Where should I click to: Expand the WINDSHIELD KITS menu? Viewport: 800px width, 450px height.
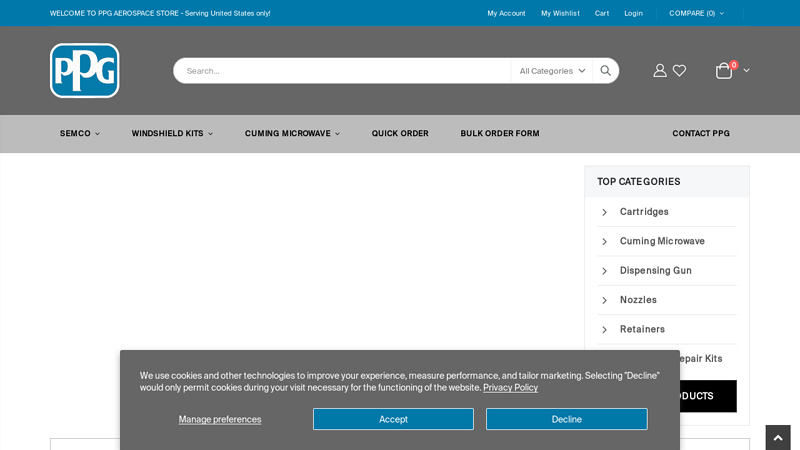[172, 133]
